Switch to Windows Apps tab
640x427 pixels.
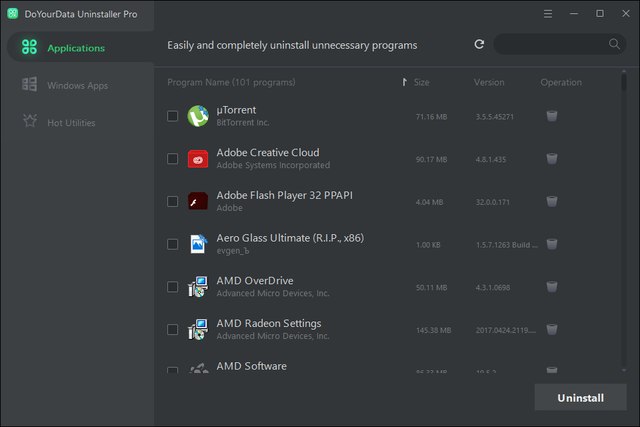coord(77,85)
